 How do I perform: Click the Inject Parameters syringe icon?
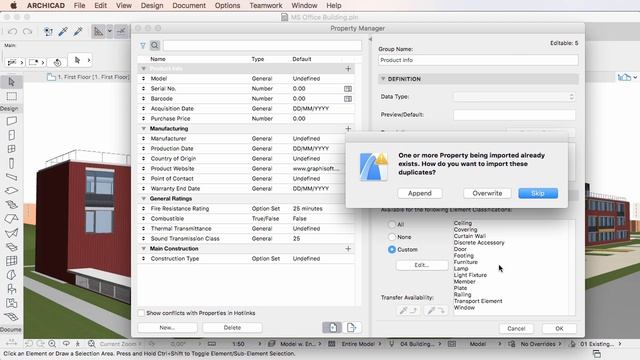[78, 31]
